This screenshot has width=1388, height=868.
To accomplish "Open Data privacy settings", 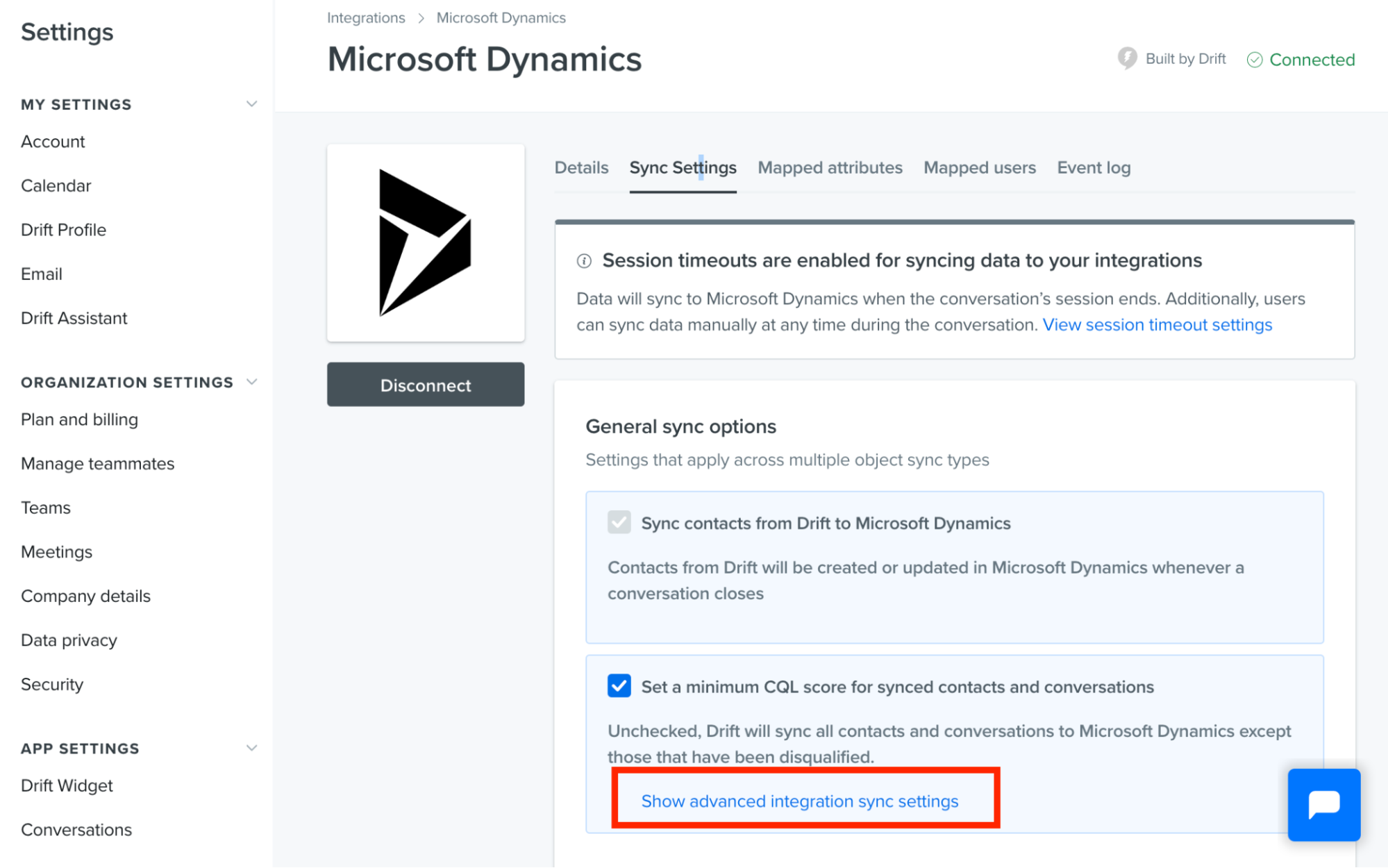I will tap(69, 640).
